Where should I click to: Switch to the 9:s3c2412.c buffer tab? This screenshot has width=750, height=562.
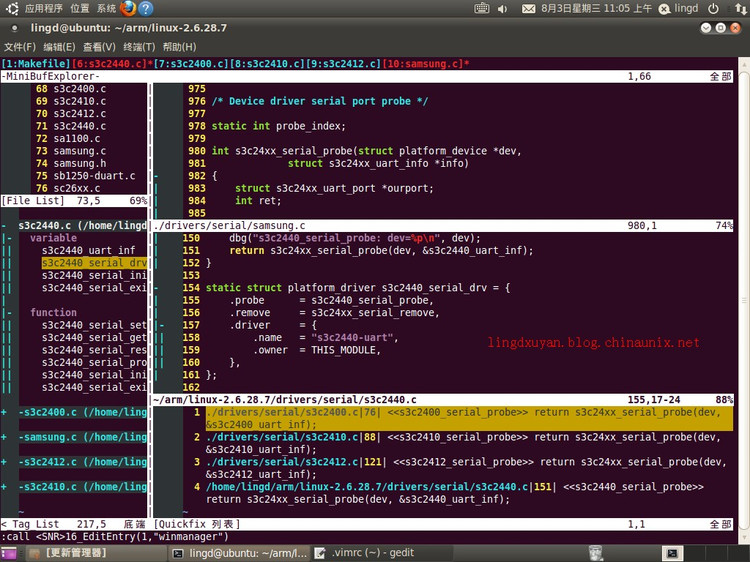pyautogui.click(x=343, y=64)
